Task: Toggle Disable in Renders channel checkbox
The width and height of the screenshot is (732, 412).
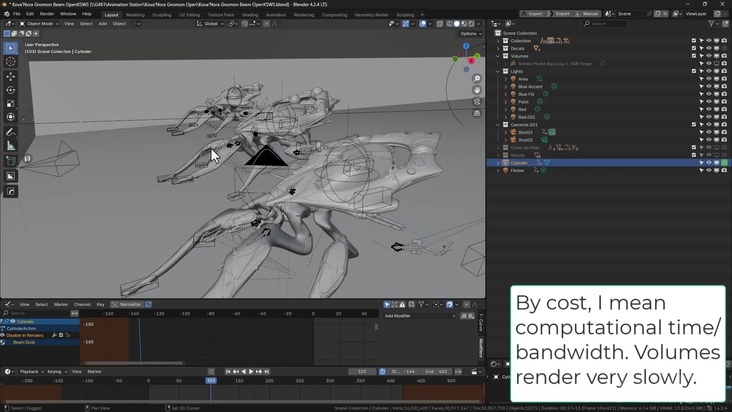Action: click(61, 335)
